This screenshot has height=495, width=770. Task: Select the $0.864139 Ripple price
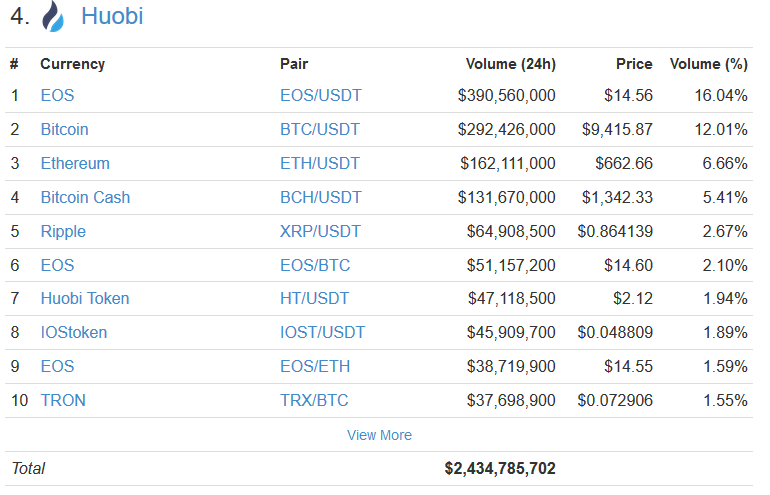[615, 231]
